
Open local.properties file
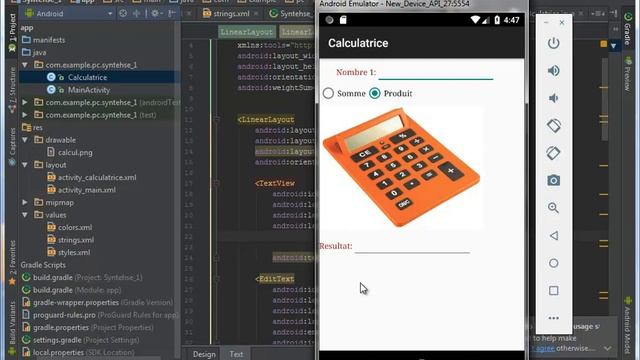84,352
